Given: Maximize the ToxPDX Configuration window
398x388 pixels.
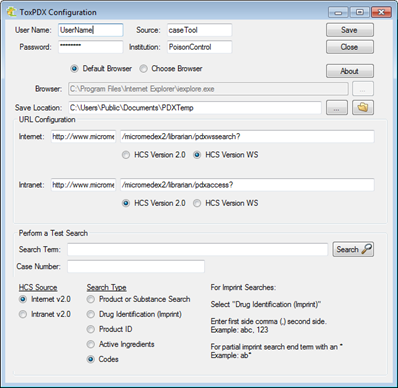Looking at the screenshot, I should click(x=360, y=12).
